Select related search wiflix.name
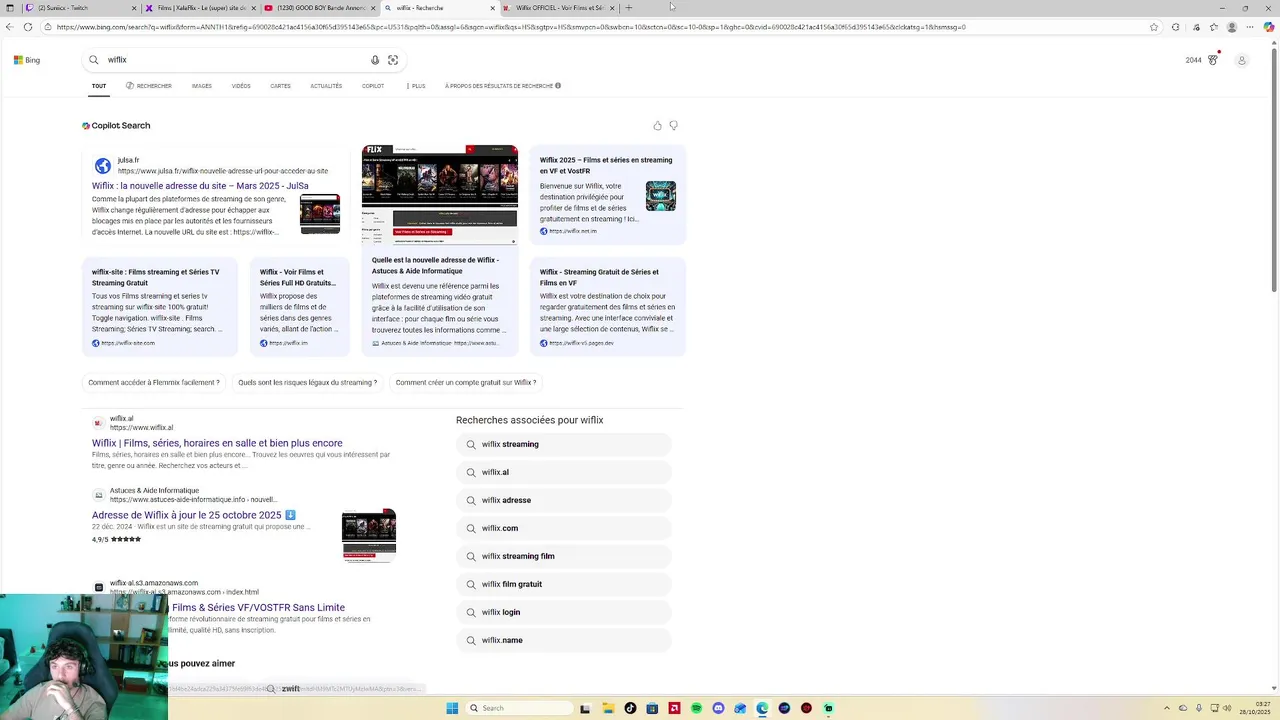Image resolution: width=1280 pixels, height=720 pixels. click(x=564, y=640)
